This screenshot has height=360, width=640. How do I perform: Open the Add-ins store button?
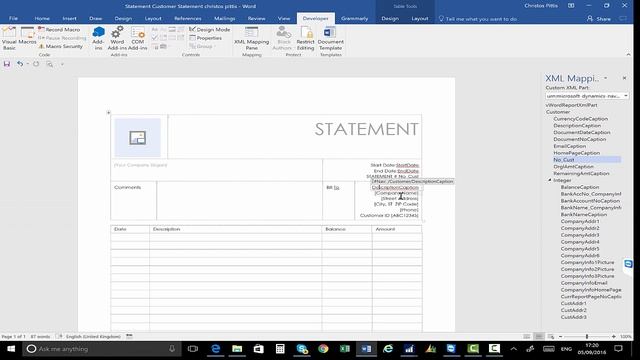(x=98, y=38)
